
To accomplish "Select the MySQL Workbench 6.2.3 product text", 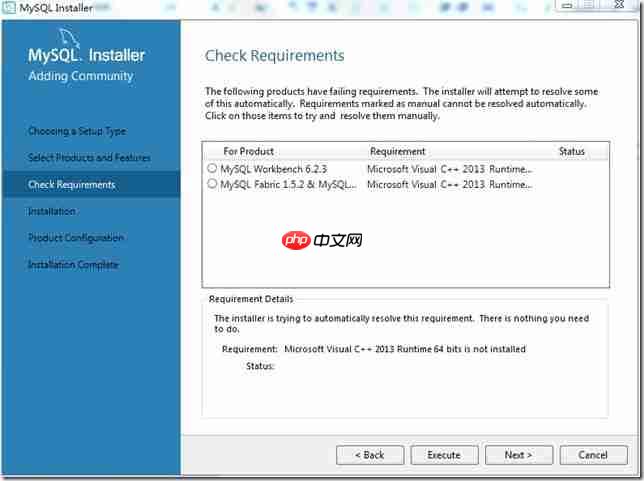I will click(274, 169).
